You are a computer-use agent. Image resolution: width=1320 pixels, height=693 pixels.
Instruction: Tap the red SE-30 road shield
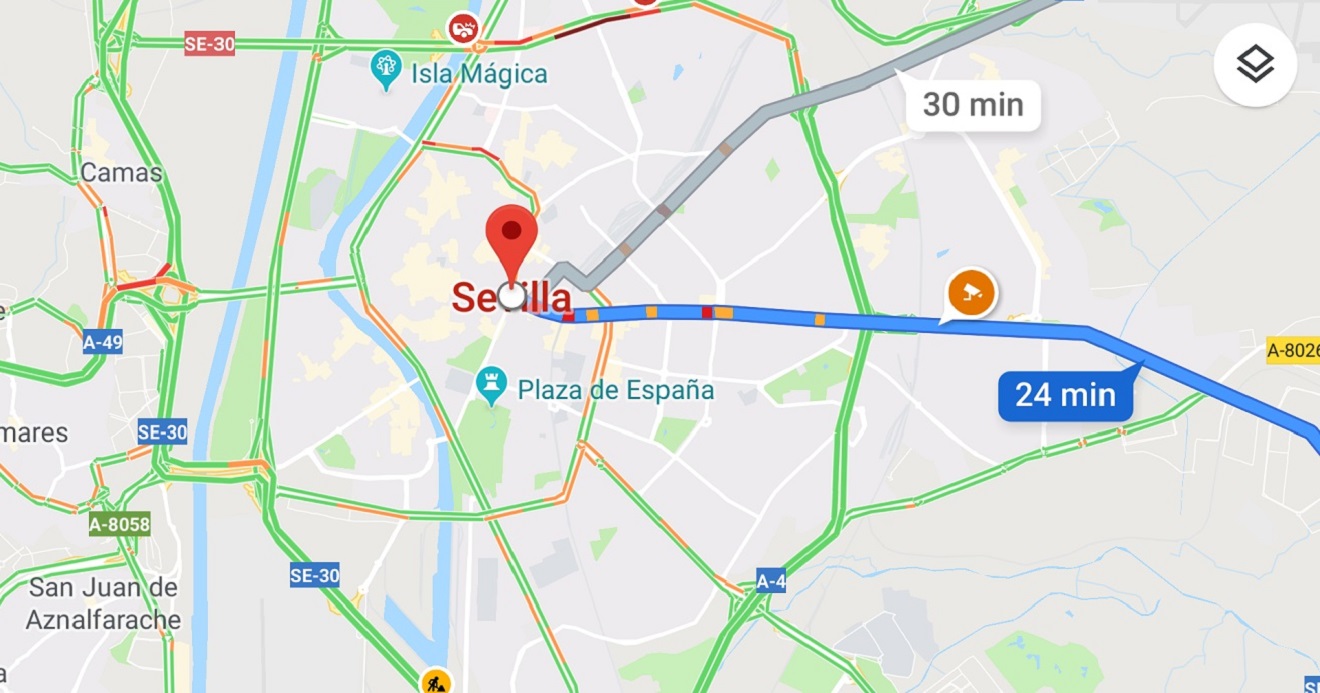(210, 43)
